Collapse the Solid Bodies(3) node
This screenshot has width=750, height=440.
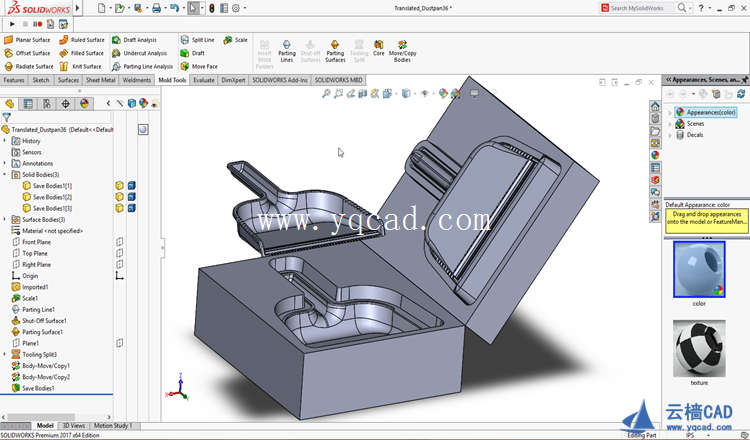pyautogui.click(x=5, y=175)
